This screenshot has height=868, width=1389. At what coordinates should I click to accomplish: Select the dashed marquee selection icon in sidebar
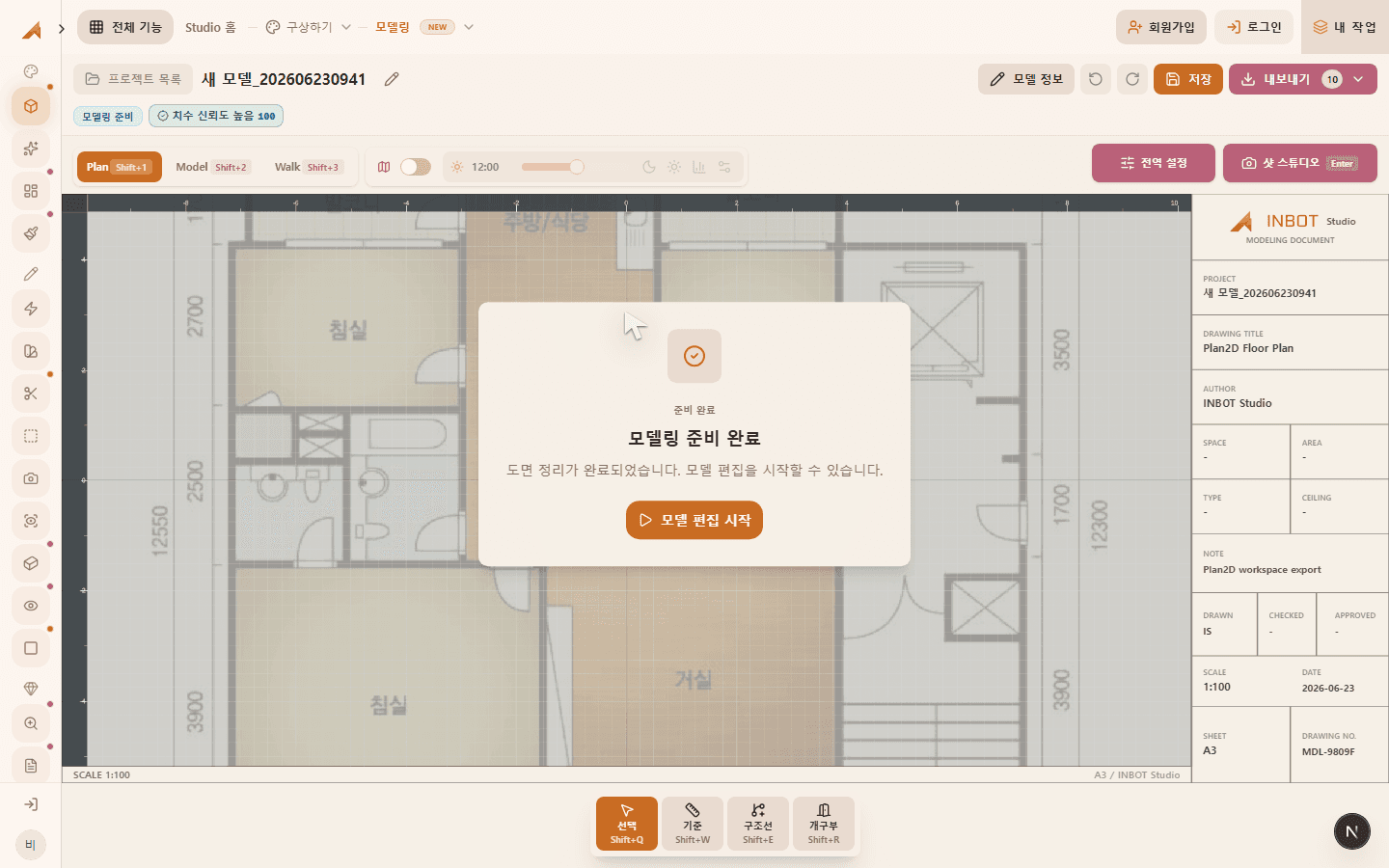31,436
